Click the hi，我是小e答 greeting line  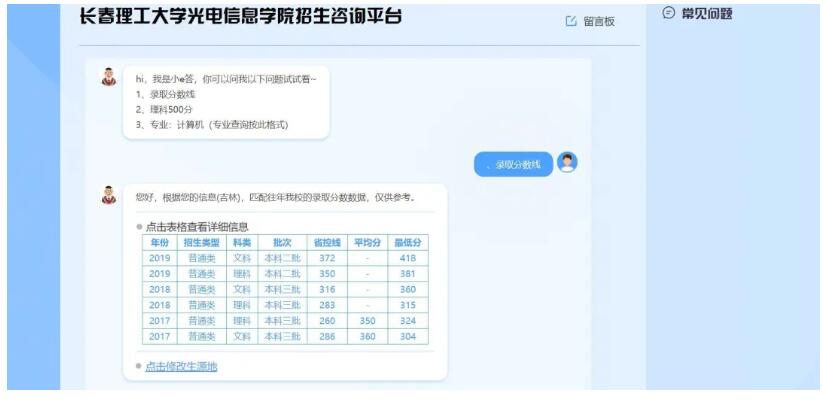(x=226, y=79)
